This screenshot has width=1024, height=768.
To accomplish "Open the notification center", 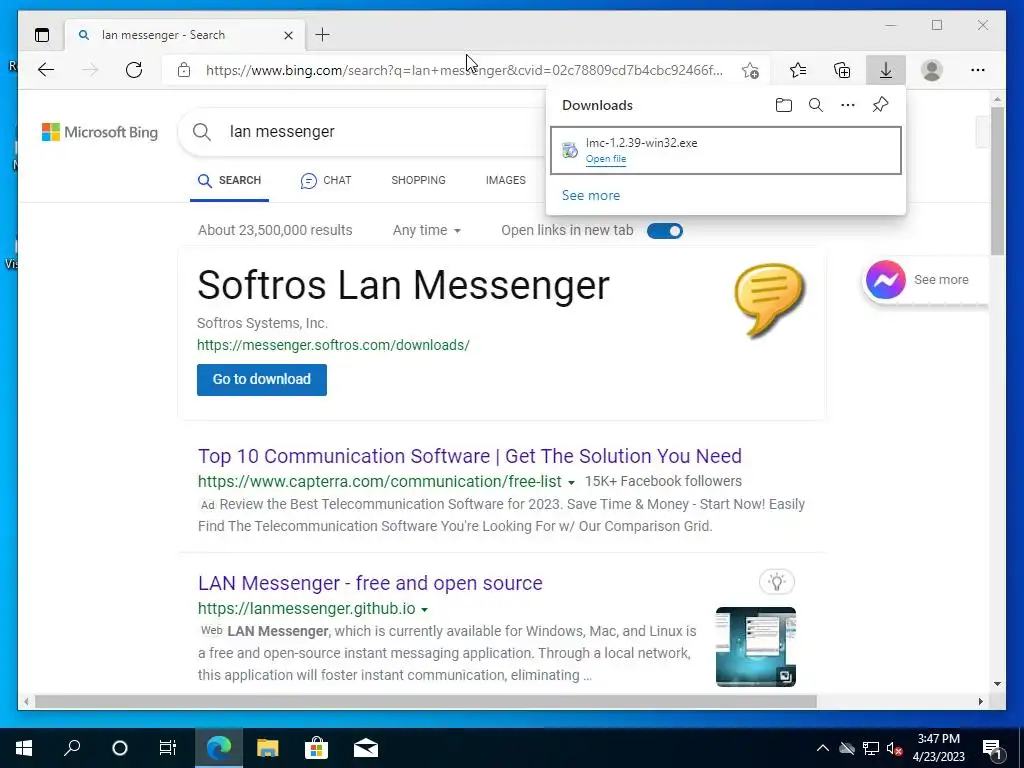I will (992, 749).
